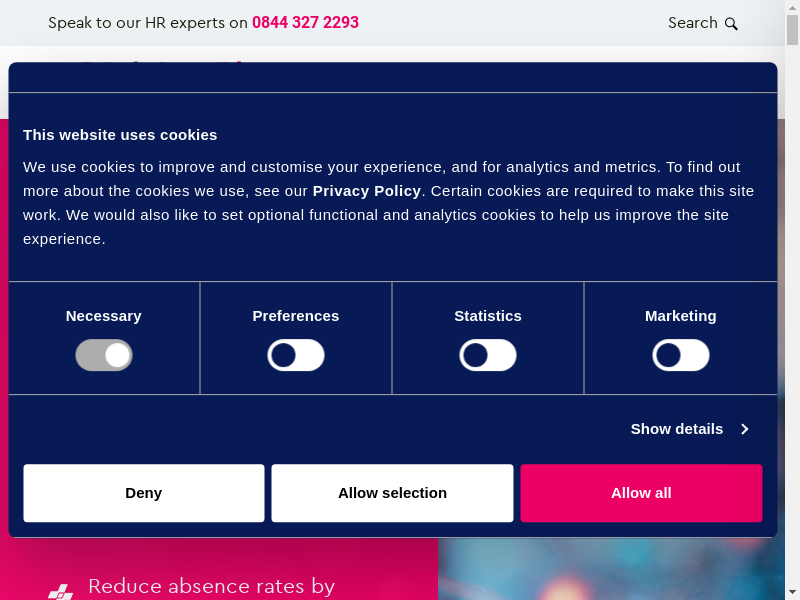Click the 0844 327 2293 phone number
Image resolution: width=800 pixels, height=600 pixels.
(x=305, y=23)
